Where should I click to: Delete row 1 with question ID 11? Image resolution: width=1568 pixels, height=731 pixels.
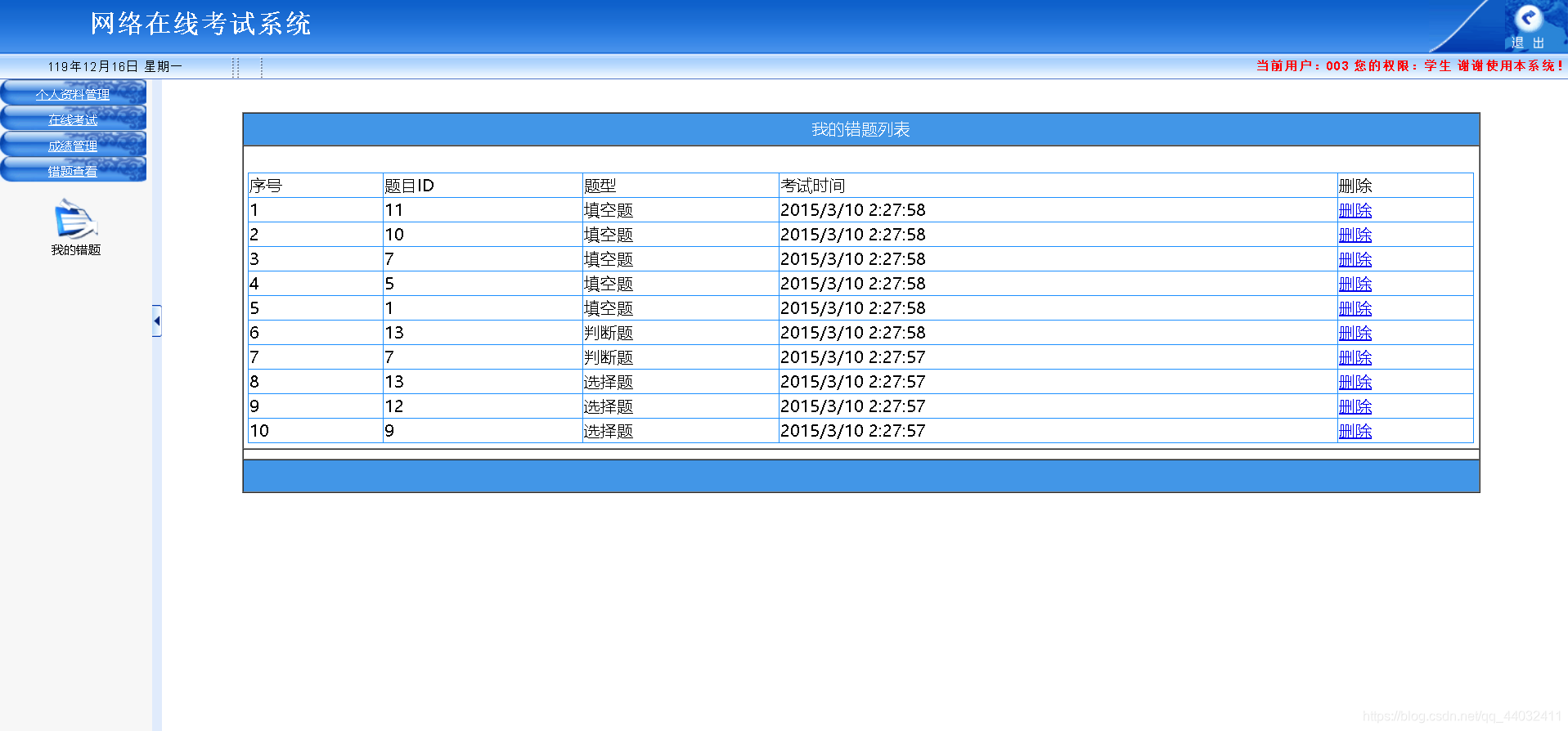pyautogui.click(x=1355, y=210)
